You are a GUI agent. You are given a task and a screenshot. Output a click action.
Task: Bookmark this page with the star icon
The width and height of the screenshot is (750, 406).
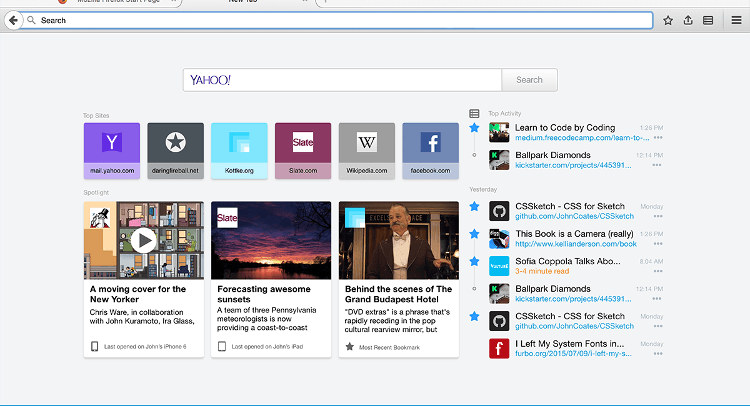tap(668, 20)
